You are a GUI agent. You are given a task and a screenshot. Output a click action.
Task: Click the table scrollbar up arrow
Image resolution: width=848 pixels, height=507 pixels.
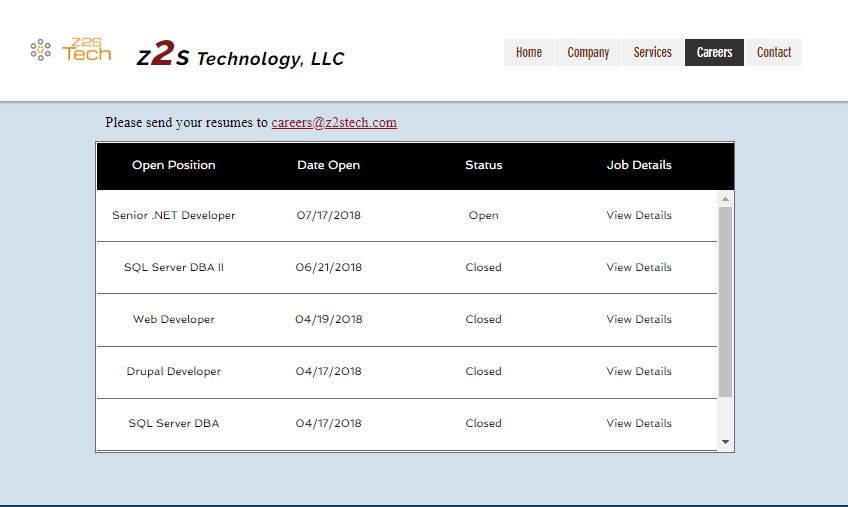(725, 199)
